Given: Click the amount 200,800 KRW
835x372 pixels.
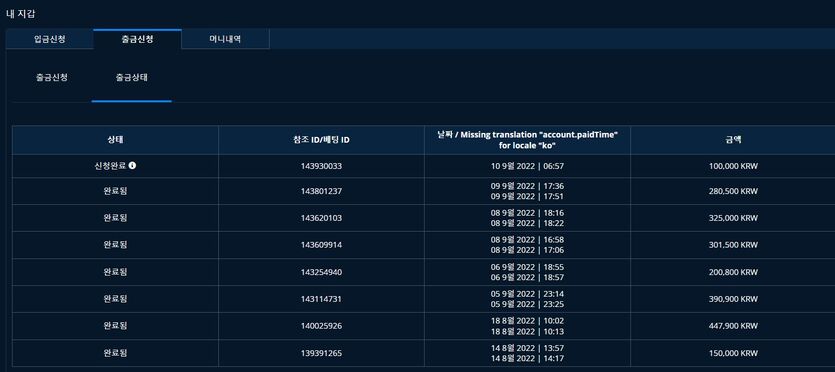Looking at the screenshot, I should [733, 272].
